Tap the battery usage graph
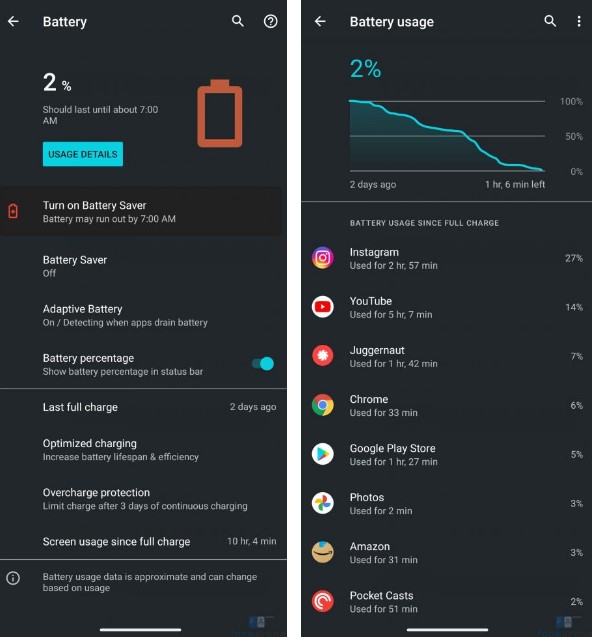 pyautogui.click(x=447, y=136)
